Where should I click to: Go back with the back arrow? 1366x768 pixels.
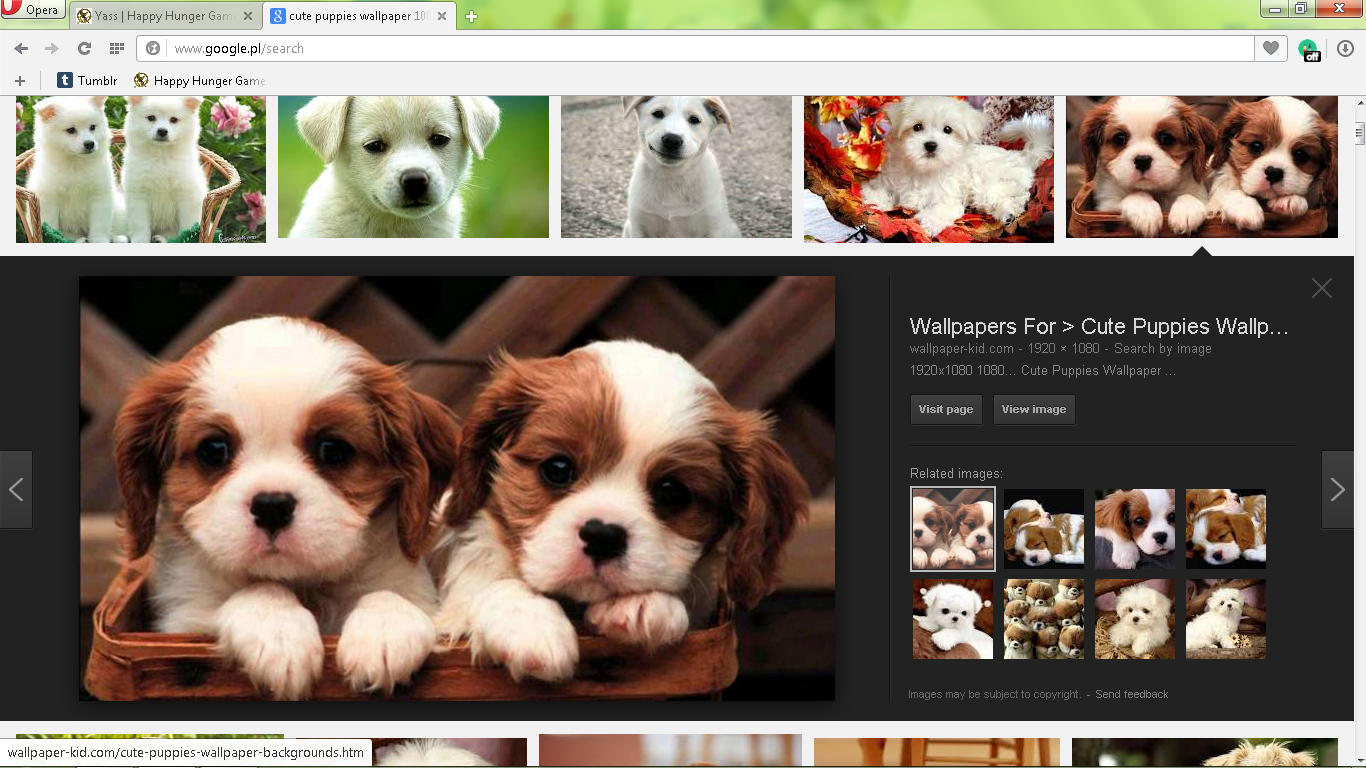[x=21, y=48]
